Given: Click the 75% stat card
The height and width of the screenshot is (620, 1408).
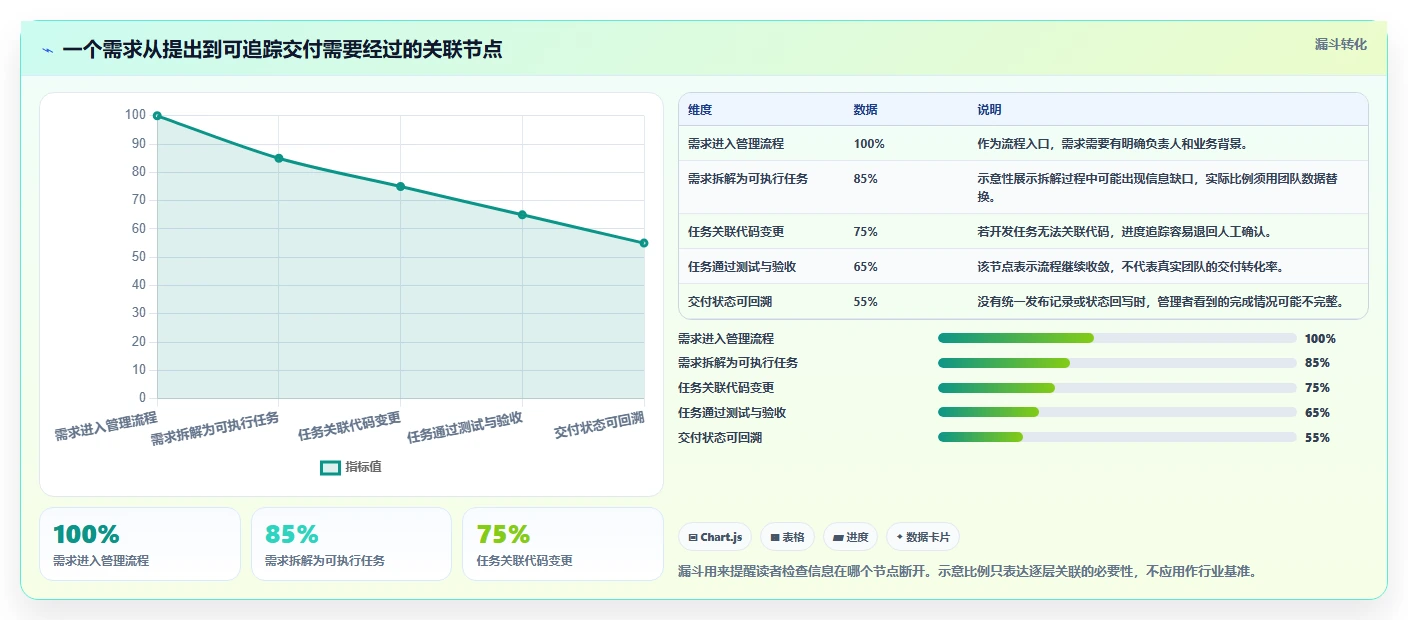Looking at the screenshot, I should pyautogui.click(x=563, y=544).
